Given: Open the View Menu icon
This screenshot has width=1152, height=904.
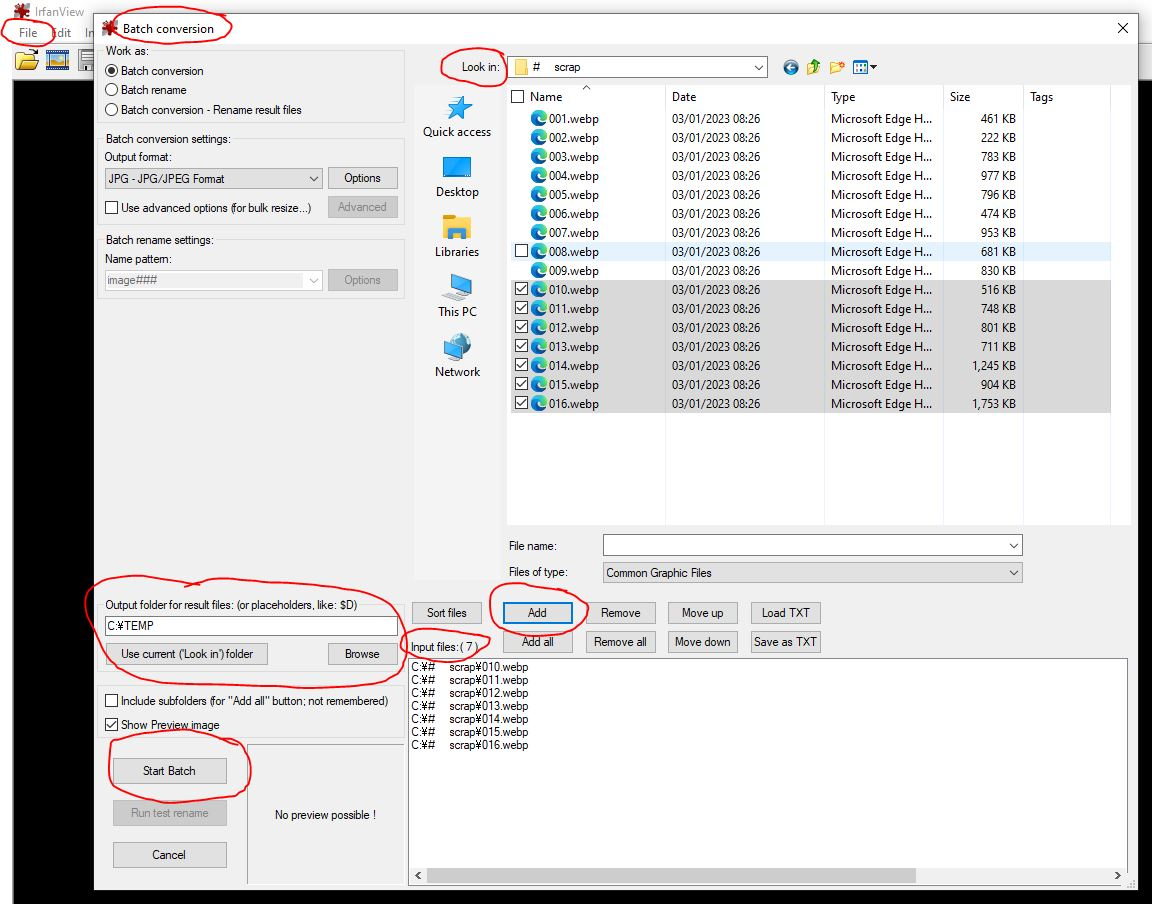Looking at the screenshot, I should pos(864,67).
